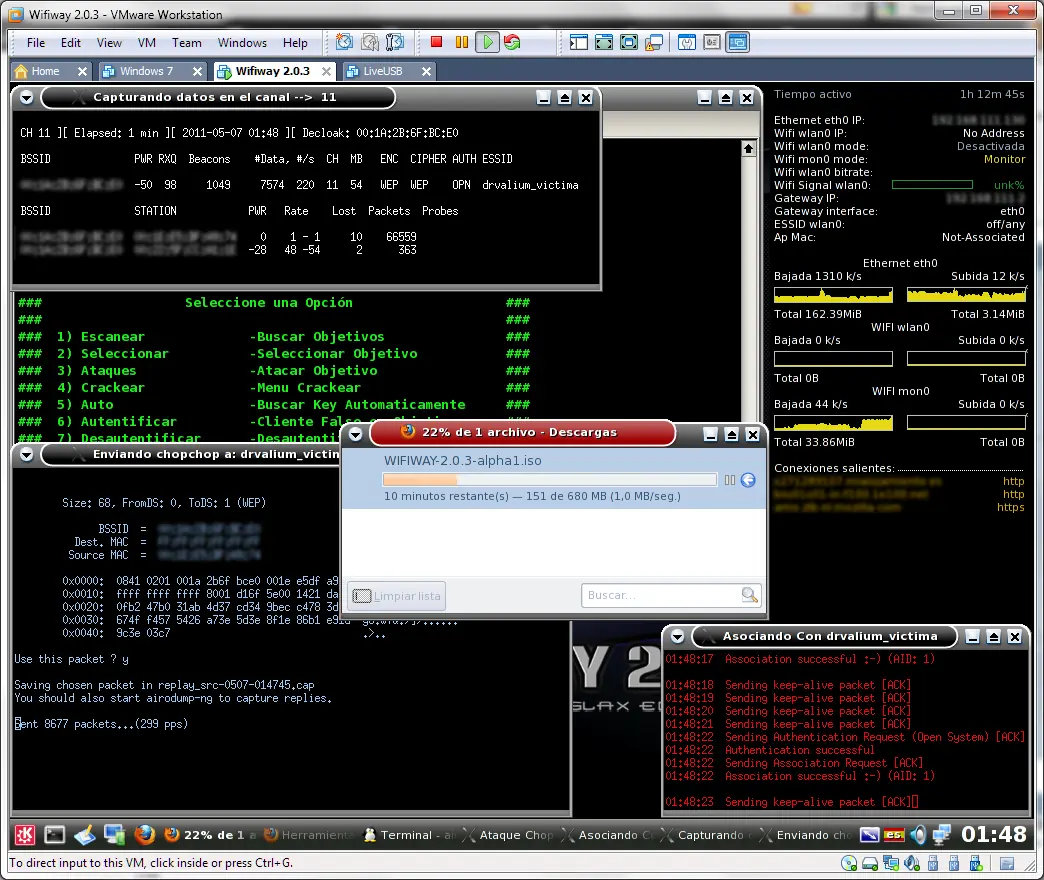Click the appliance view toolbar icon
This screenshot has height=880, width=1044.
pos(712,42)
